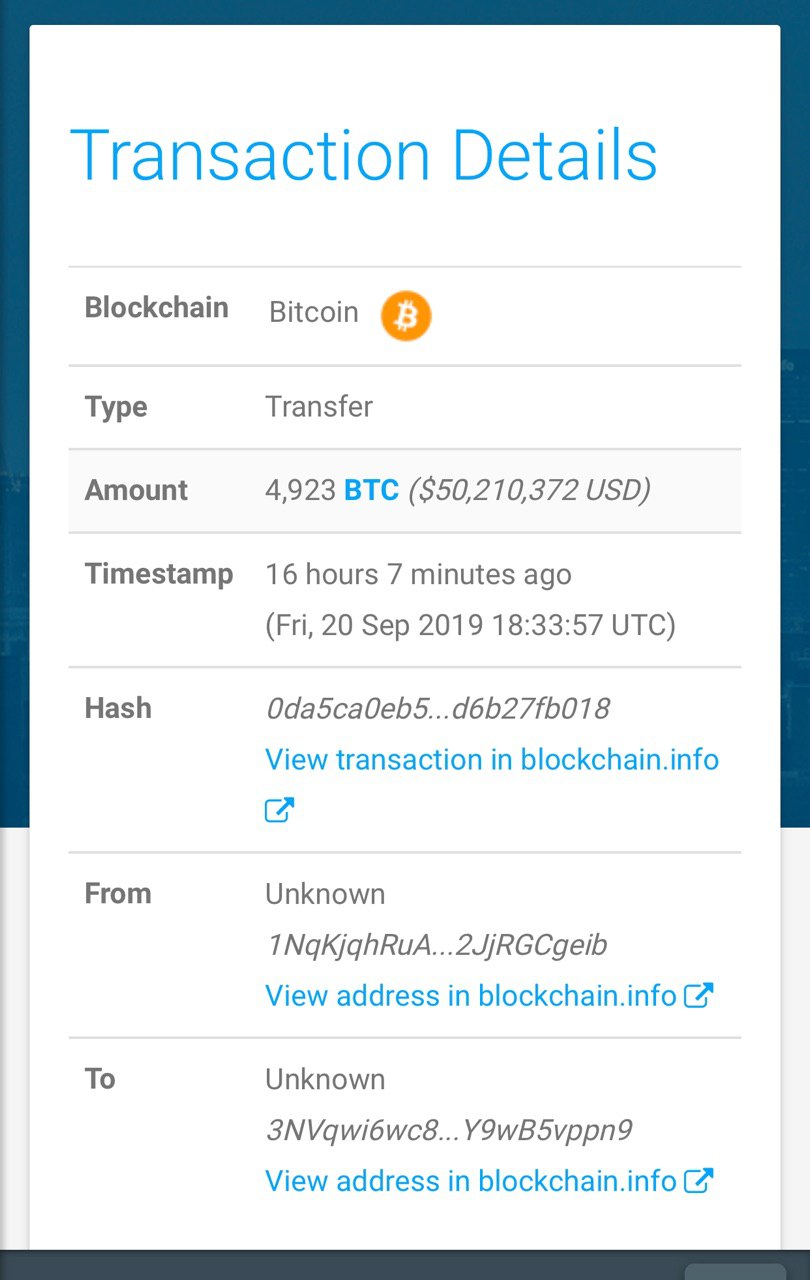
Task: Click external link icon beside From address link
Action: point(698,995)
